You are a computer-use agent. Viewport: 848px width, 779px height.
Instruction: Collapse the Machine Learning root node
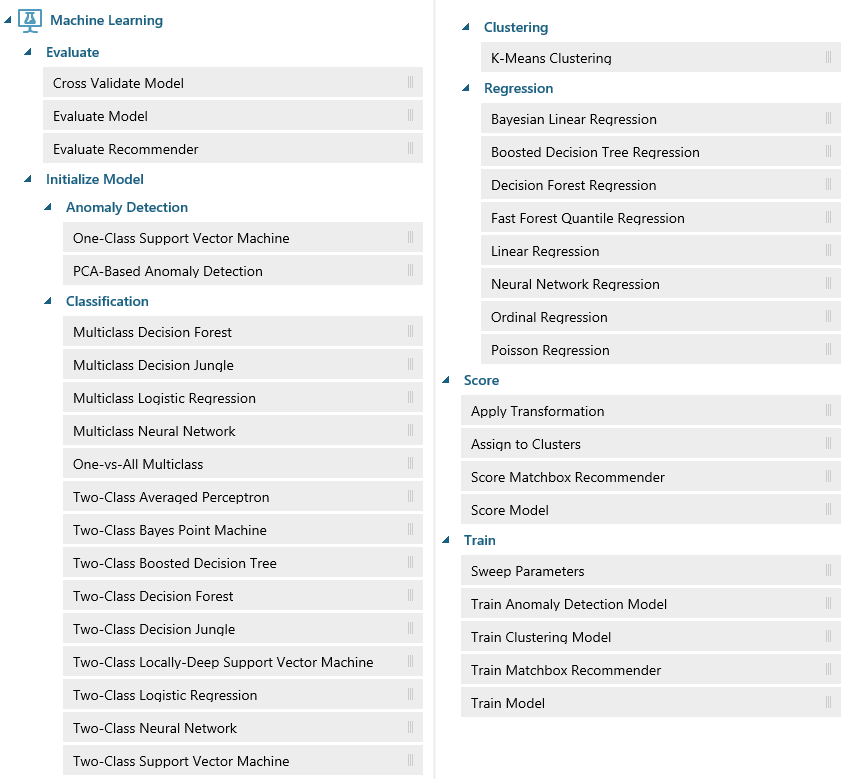[x=8, y=21]
